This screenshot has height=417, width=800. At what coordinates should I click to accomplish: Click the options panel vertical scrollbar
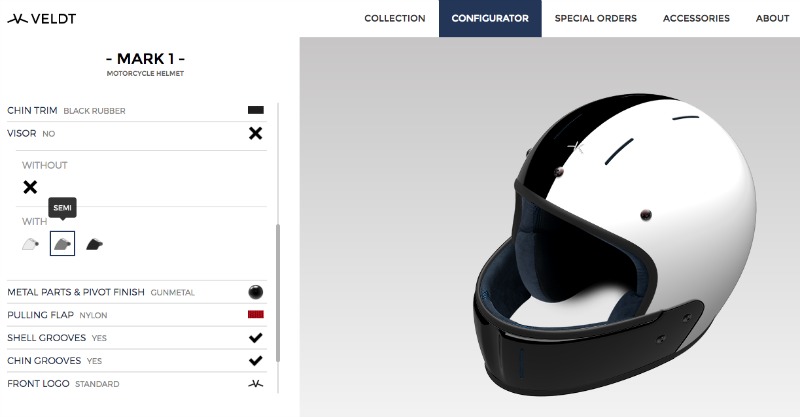[278, 292]
